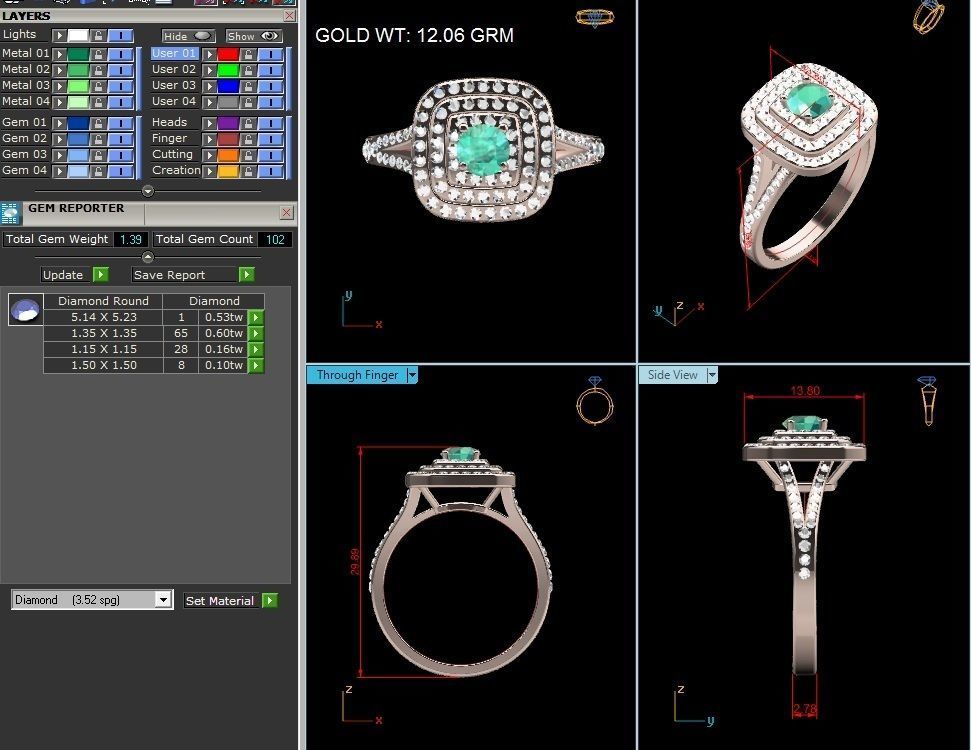The height and width of the screenshot is (750, 971).
Task: Expand the Metal 01 layer arrow
Action: (x=60, y=54)
